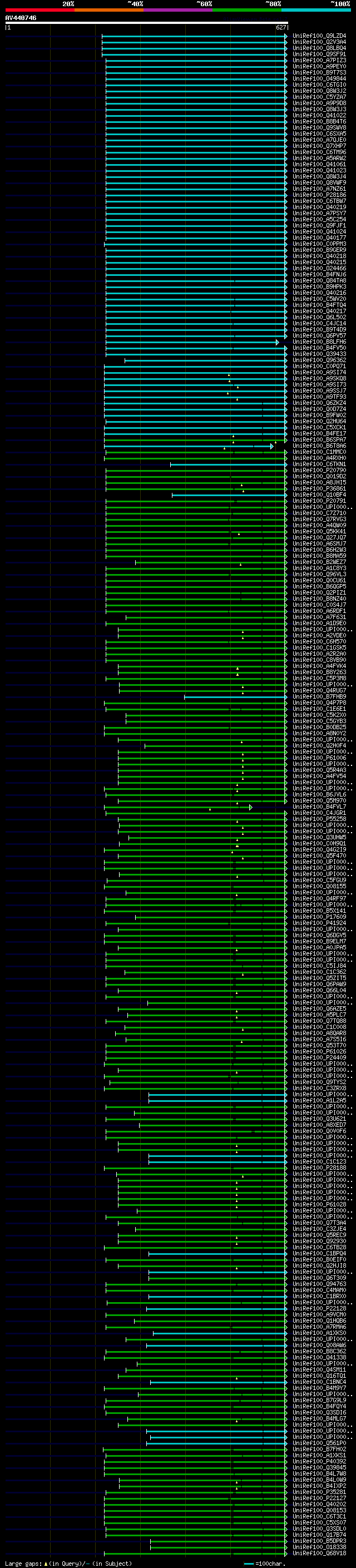
Task: Select hit label UniRef100_B8NZ40
Action: (319, 599)
